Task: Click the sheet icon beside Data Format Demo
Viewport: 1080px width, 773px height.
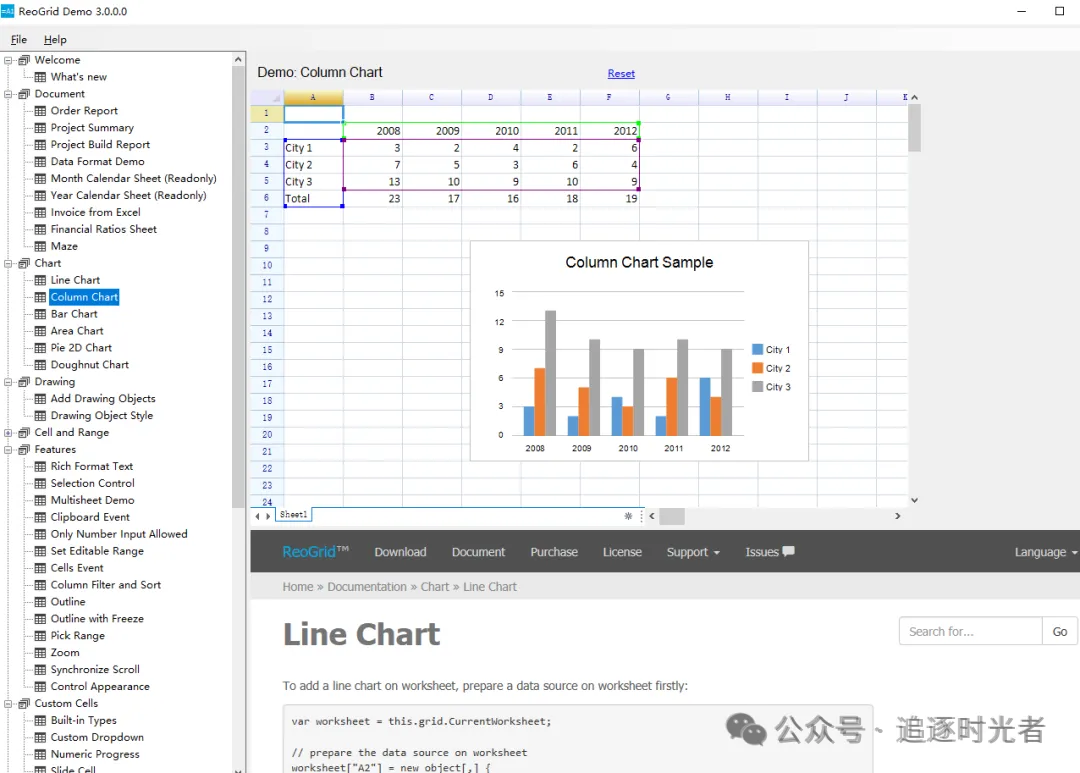Action: [41, 161]
